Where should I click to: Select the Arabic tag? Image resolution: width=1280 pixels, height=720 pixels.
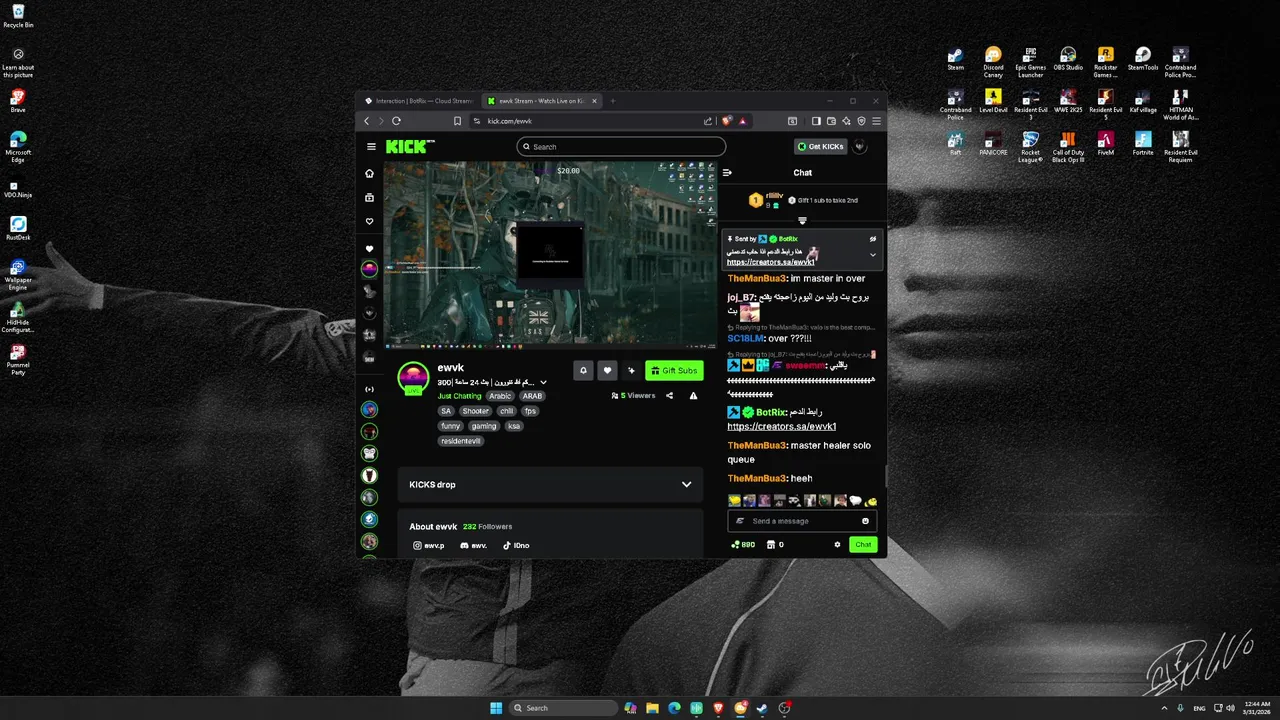tap(500, 396)
